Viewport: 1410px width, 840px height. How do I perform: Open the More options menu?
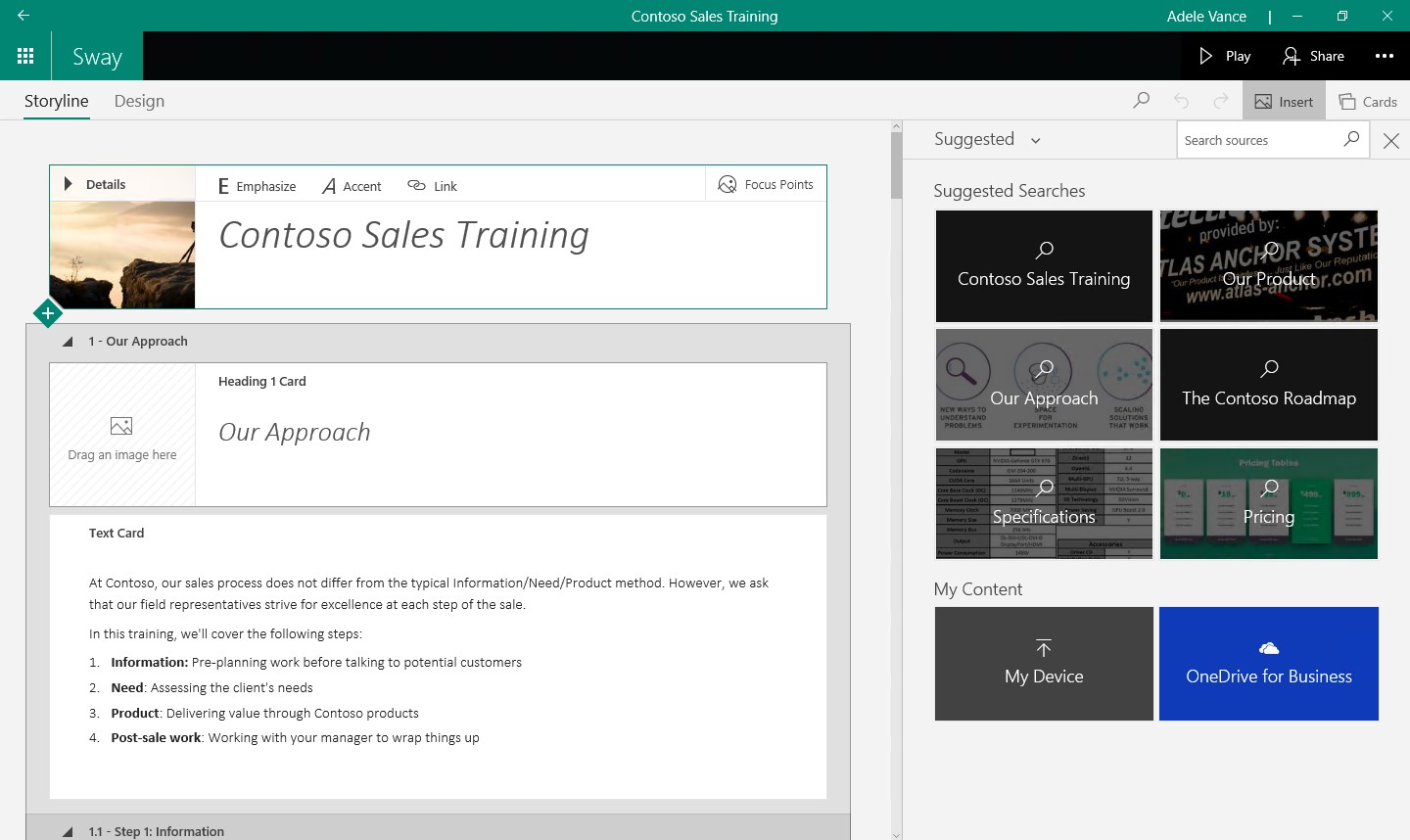(1384, 56)
